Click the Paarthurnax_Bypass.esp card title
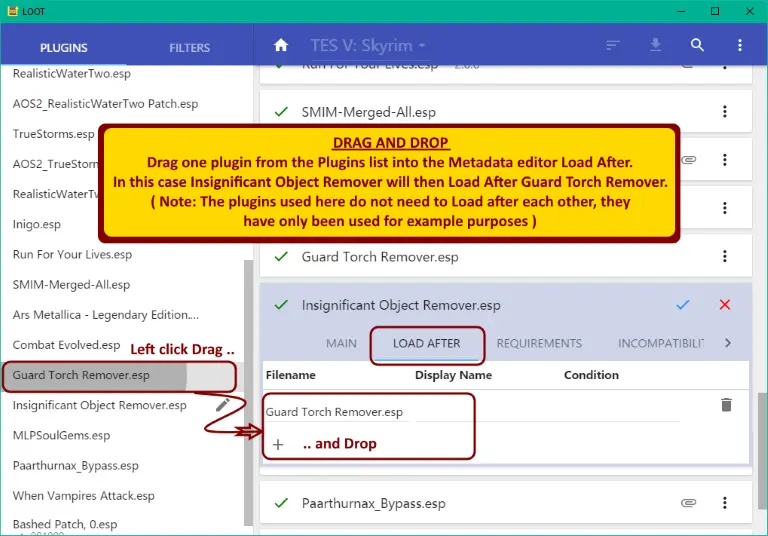The image size is (768, 536). point(373,503)
